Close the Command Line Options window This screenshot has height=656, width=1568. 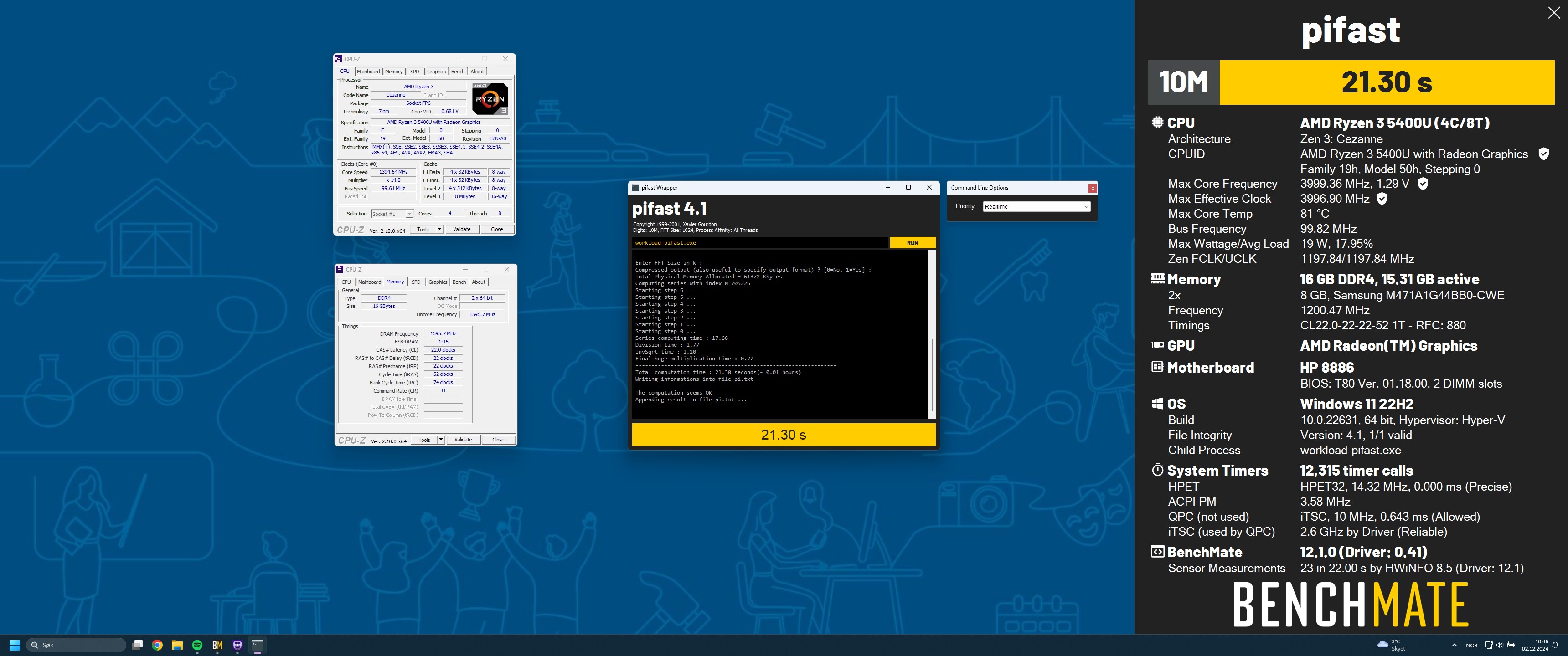pos(1093,188)
